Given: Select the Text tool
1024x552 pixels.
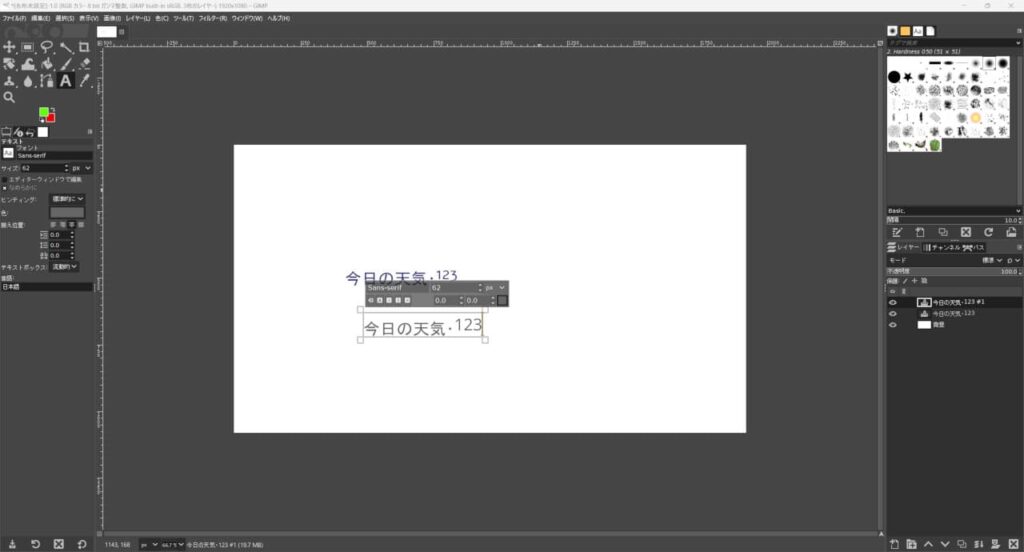Looking at the screenshot, I should (65, 81).
